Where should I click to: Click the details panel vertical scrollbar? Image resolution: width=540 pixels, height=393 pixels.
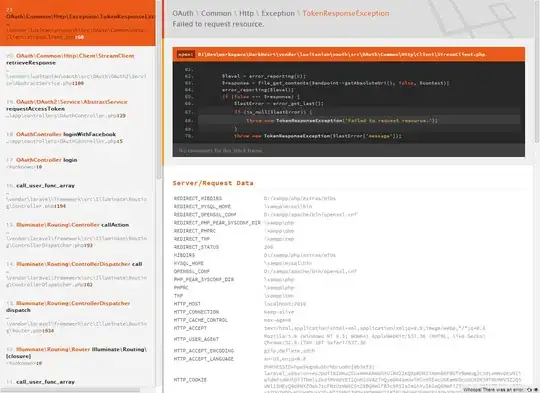coord(537,72)
